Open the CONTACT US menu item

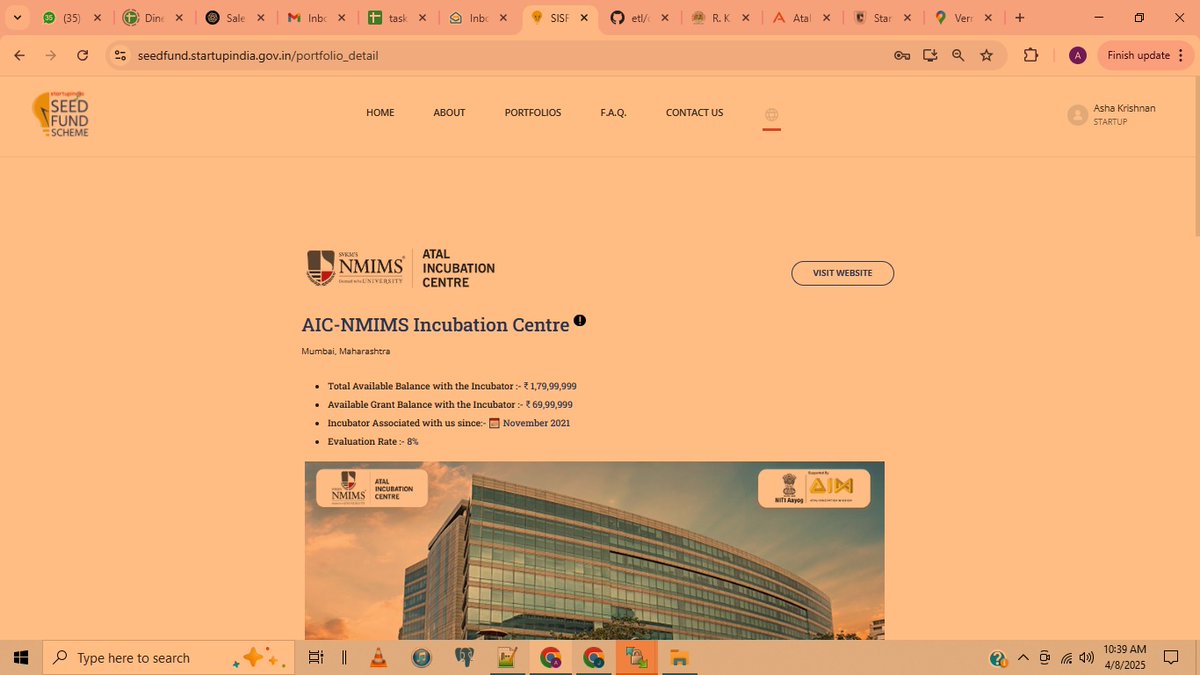coord(694,113)
